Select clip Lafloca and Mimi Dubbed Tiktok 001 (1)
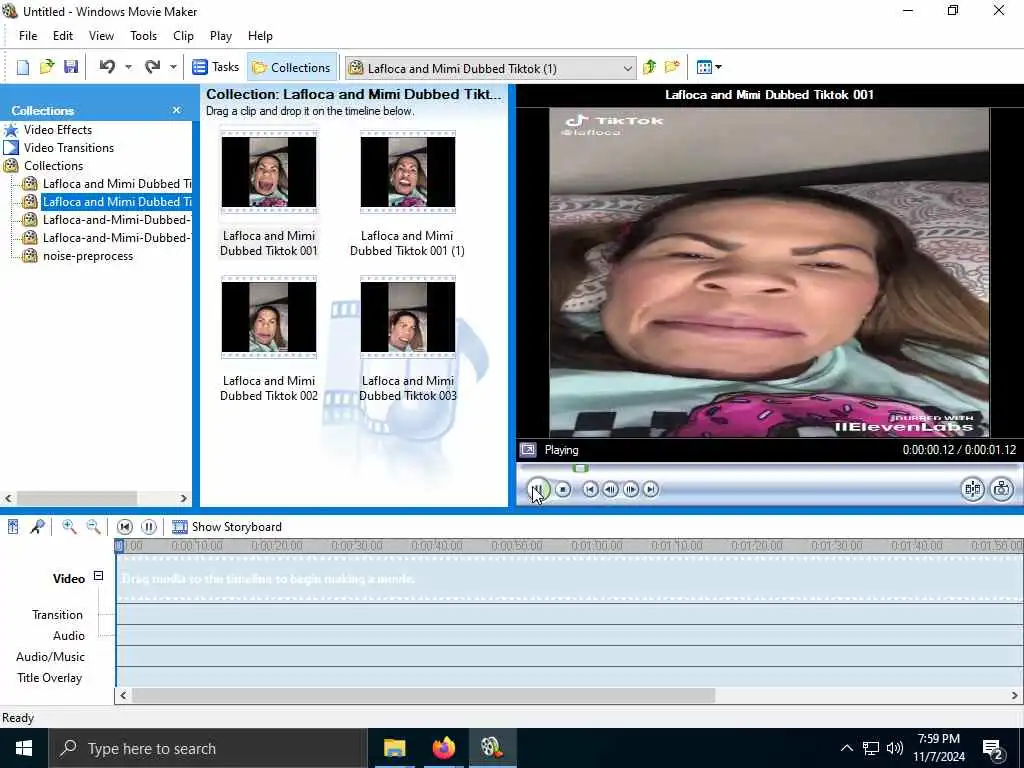 [x=408, y=195]
